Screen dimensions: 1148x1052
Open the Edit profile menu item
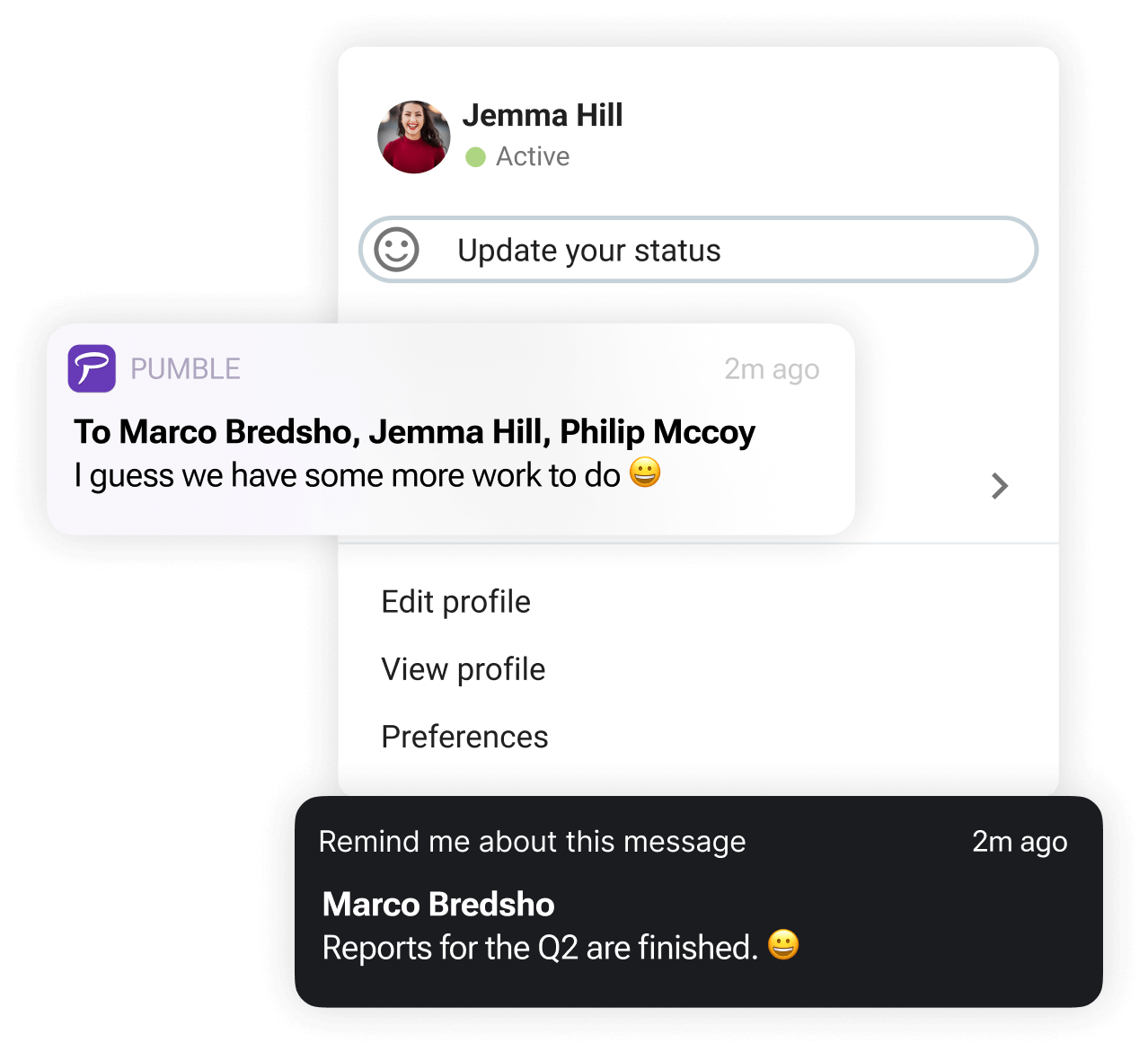455,602
